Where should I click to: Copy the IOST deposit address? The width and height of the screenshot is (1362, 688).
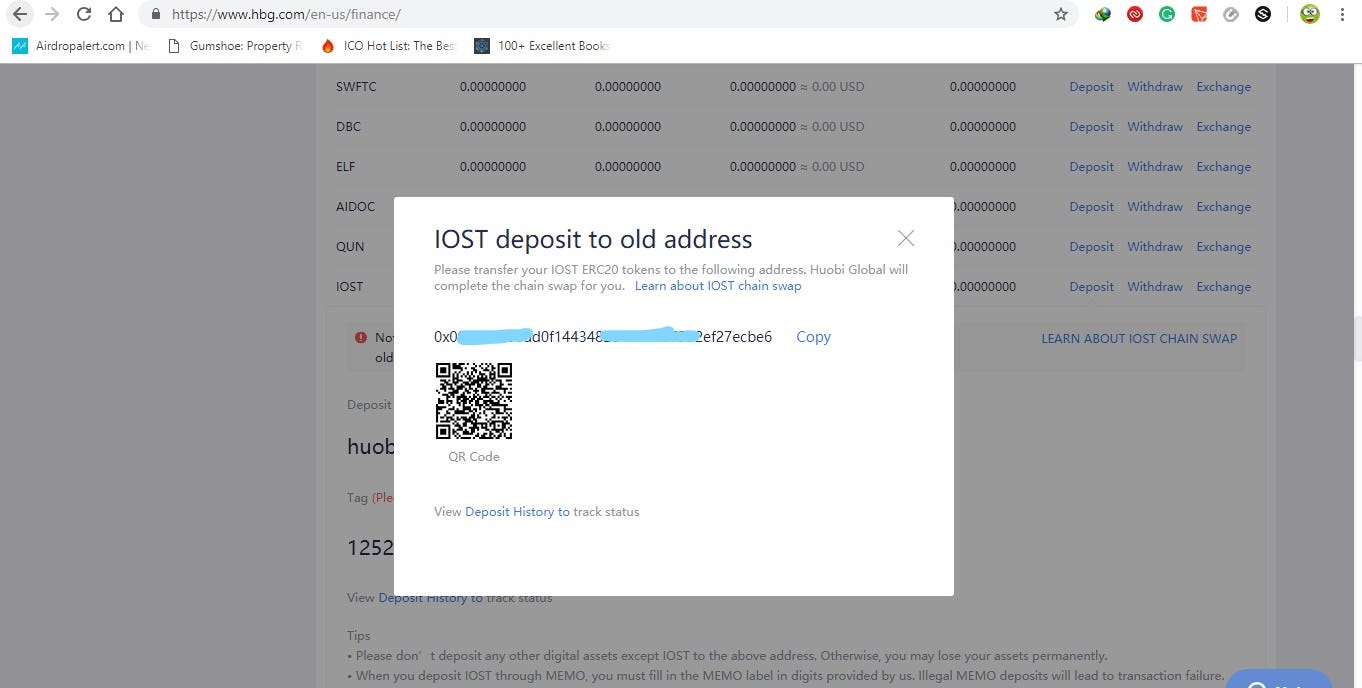[x=813, y=337]
